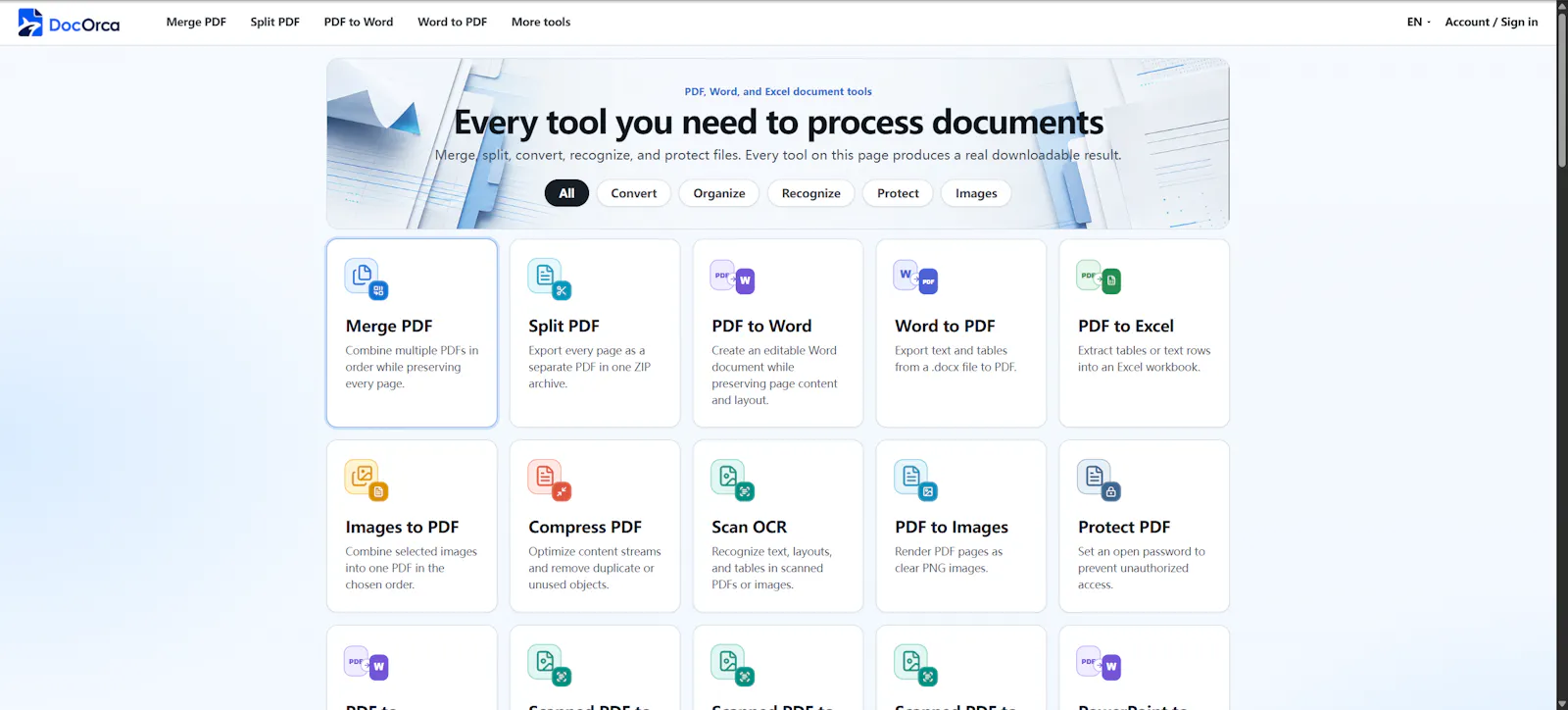Switch to the Organize filter
This screenshot has height=710, width=1568.
(719, 193)
